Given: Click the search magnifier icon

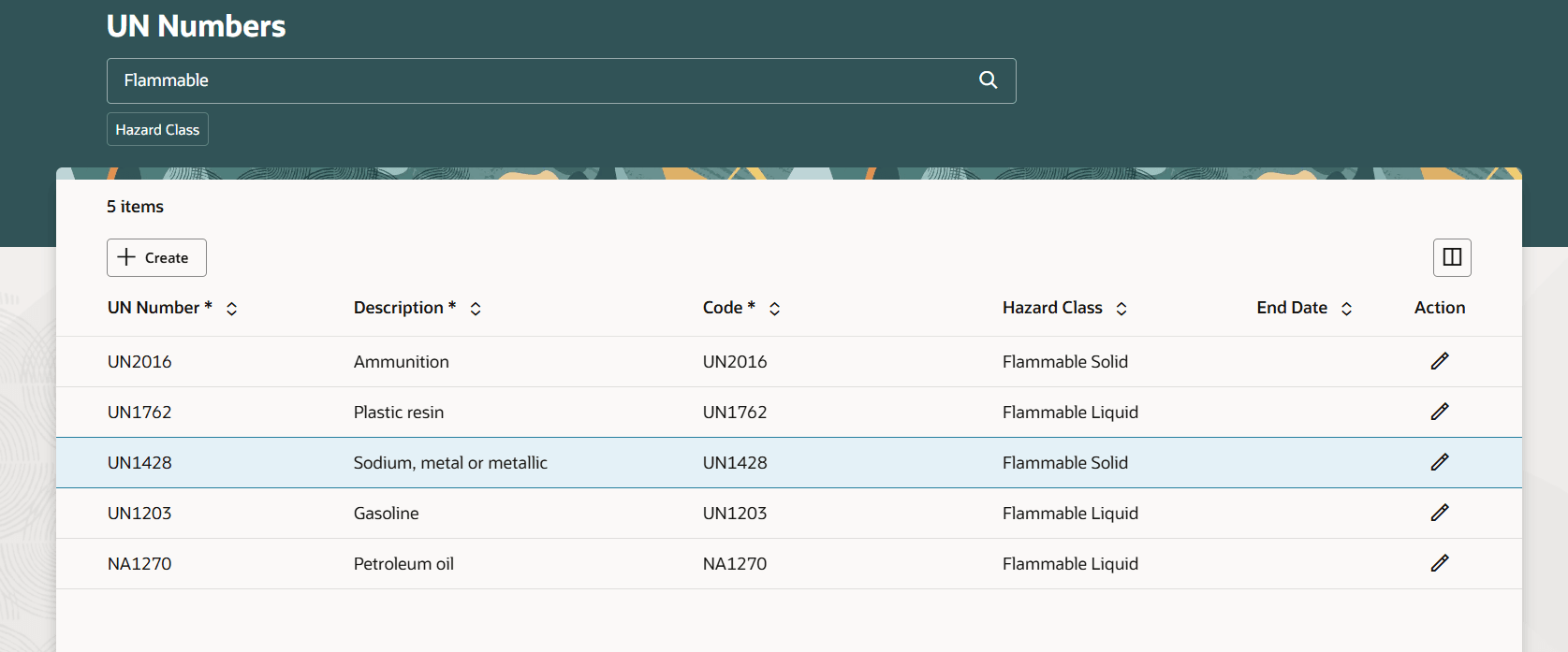Looking at the screenshot, I should (988, 80).
